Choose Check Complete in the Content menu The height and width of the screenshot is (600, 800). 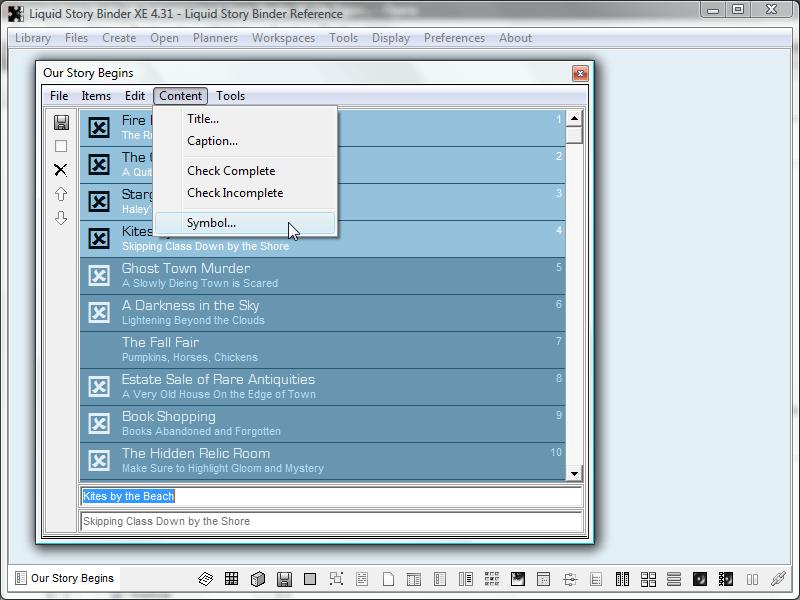(x=230, y=171)
